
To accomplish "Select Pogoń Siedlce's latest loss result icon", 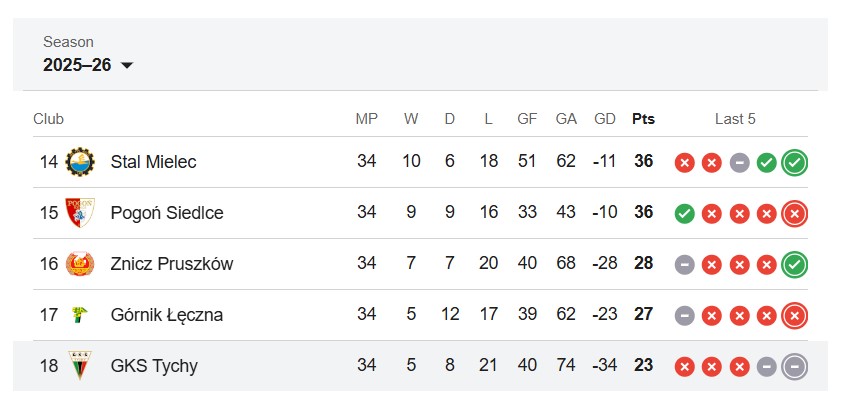I will point(794,213).
